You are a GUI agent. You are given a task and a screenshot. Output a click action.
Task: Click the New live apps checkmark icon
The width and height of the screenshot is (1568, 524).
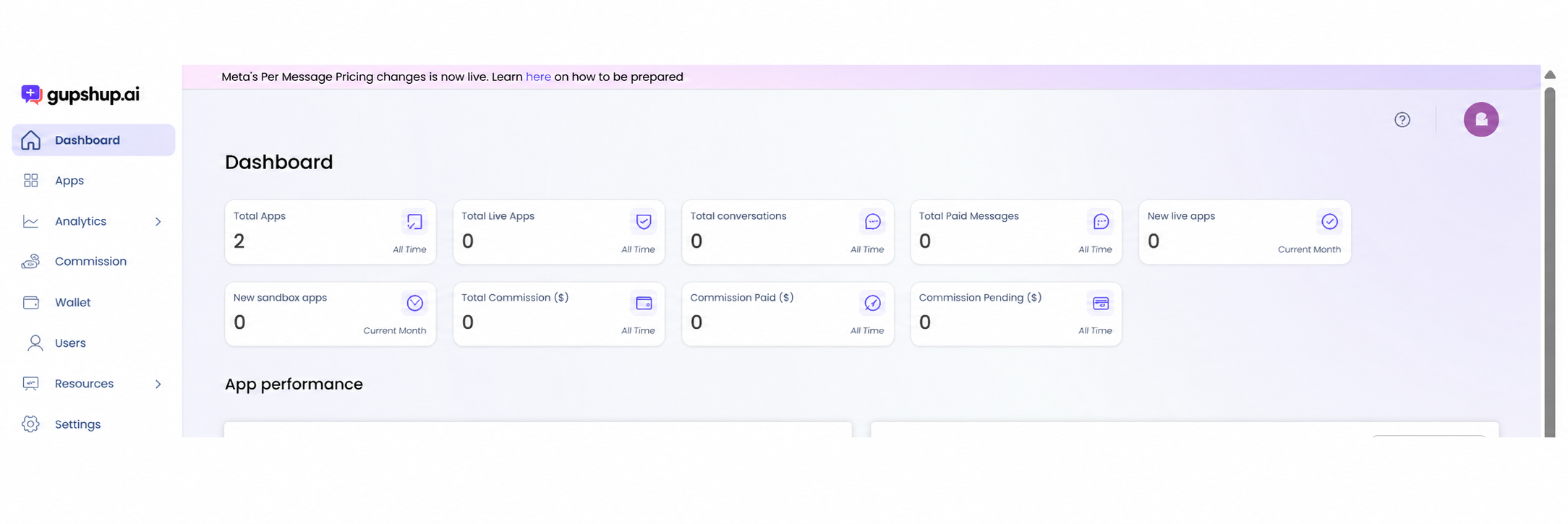[x=1329, y=222]
